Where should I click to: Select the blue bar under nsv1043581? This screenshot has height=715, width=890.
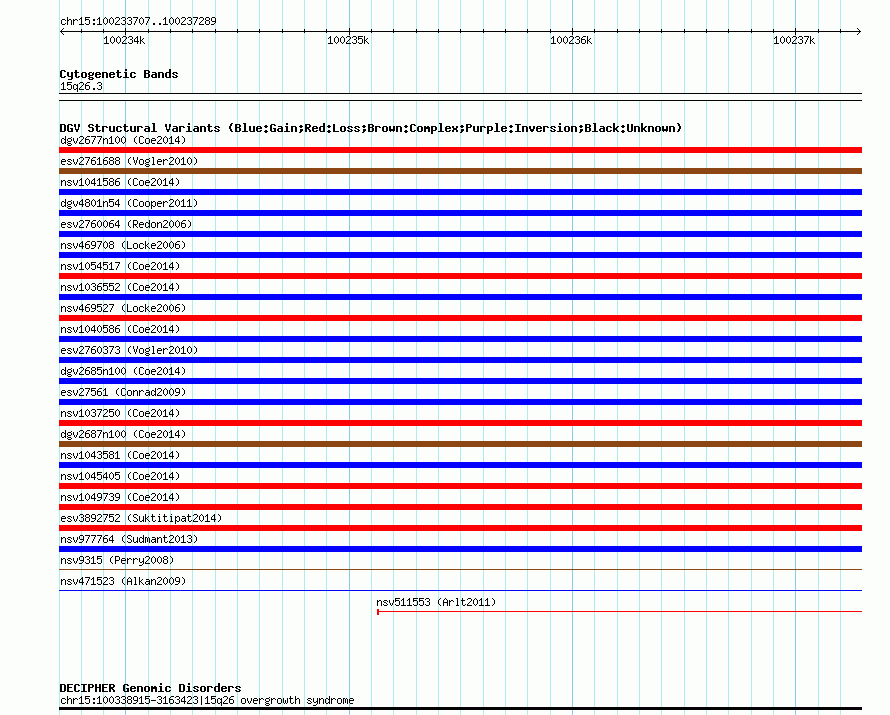(x=460, y=465)
